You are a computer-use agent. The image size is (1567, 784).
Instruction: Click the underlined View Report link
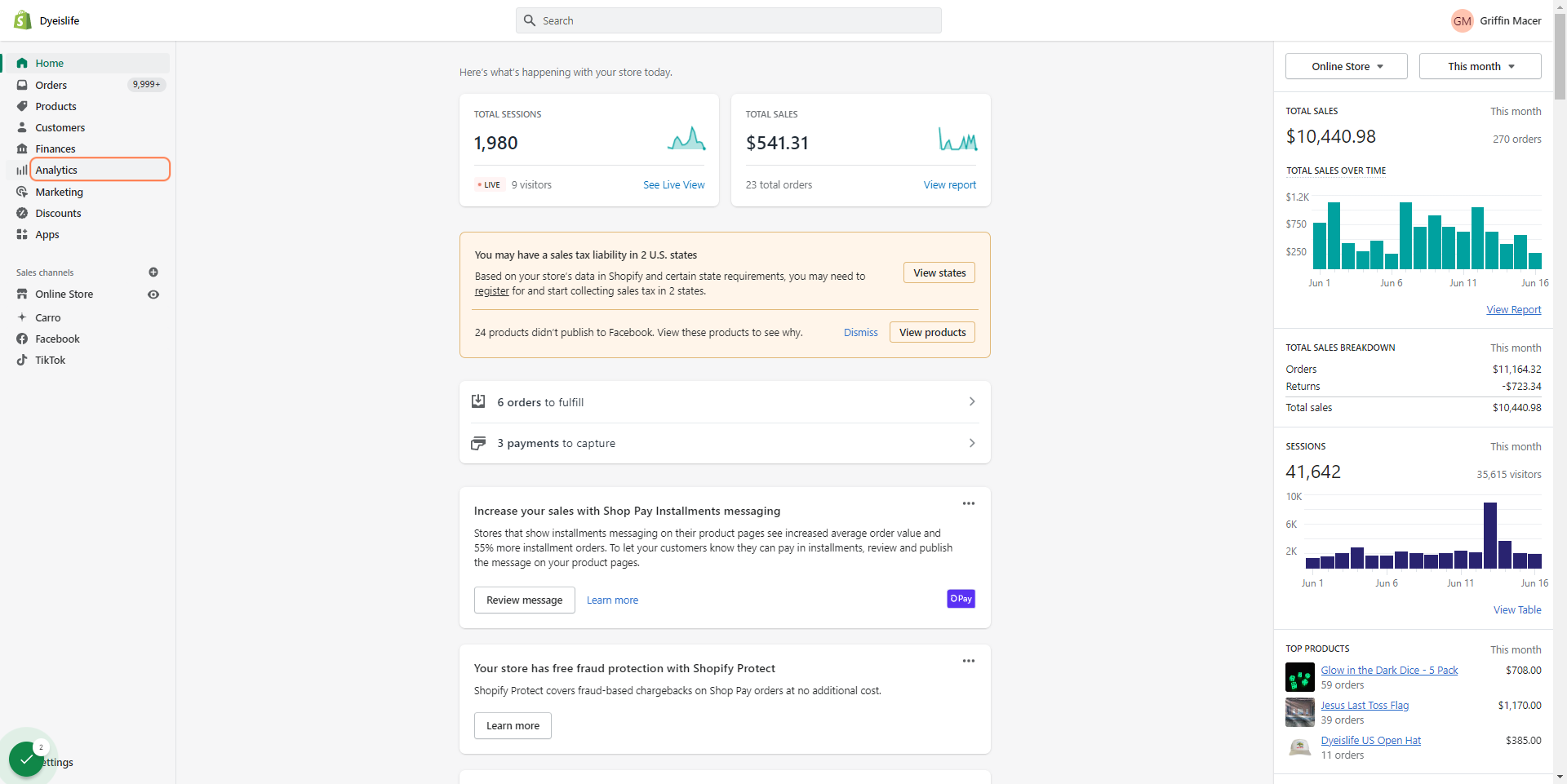tap(1514, 310)
